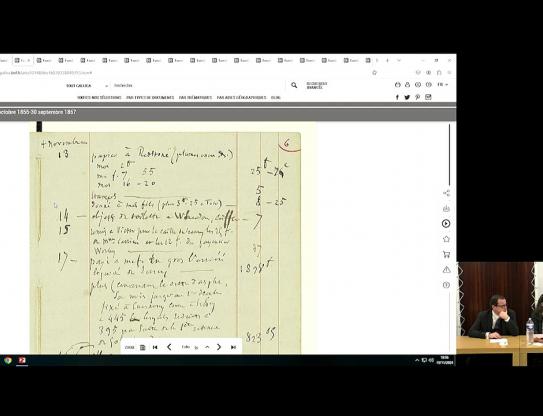Open the PAR TYPES DE DOCUMENTS menu
The width and height of the screenshot is (543, 416).
tap(150, 98)
